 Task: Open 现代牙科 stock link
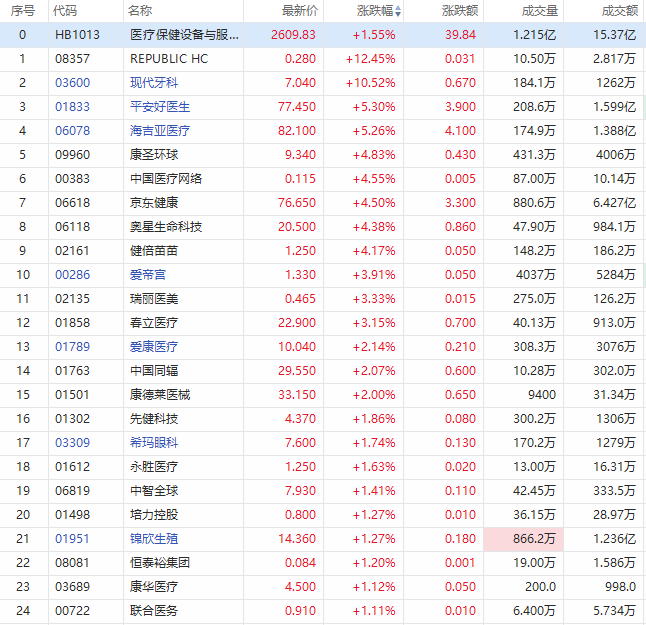pyautogui.click(x=154, y=83)
